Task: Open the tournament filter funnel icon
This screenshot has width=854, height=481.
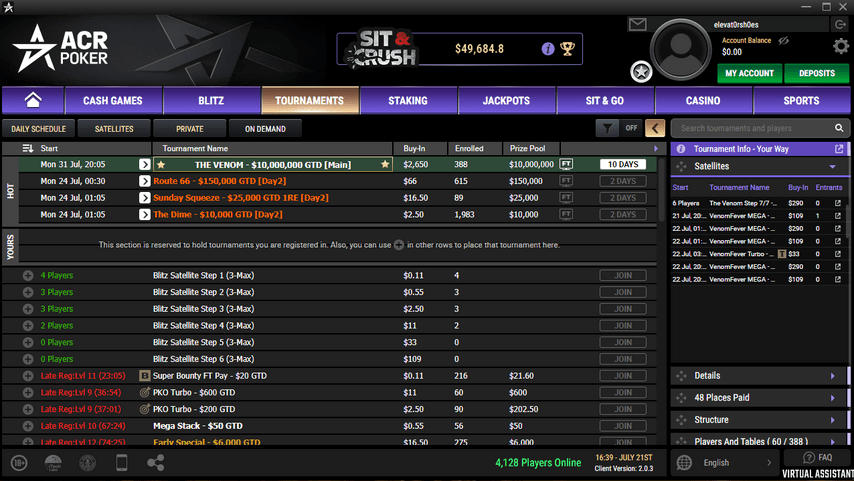Action: point(607,129)
